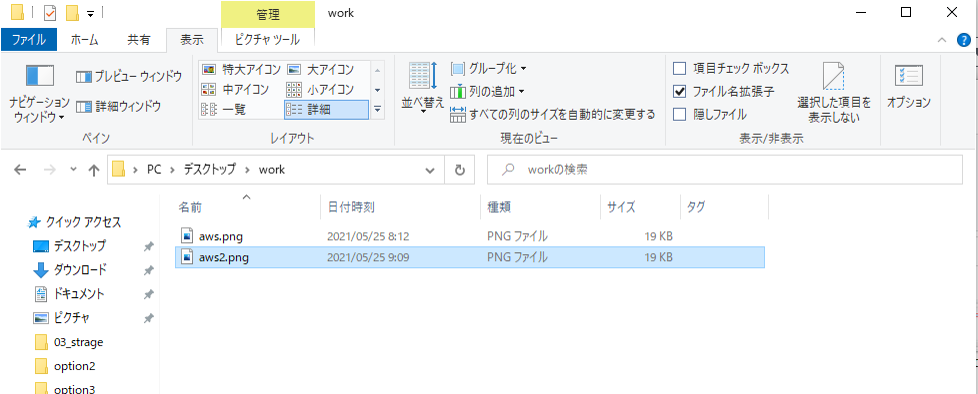The width and height of the screenshot is (978, 394).
Task: Toggle Item check boxes (項目チェック ボックス)
Action: point(731,69)
